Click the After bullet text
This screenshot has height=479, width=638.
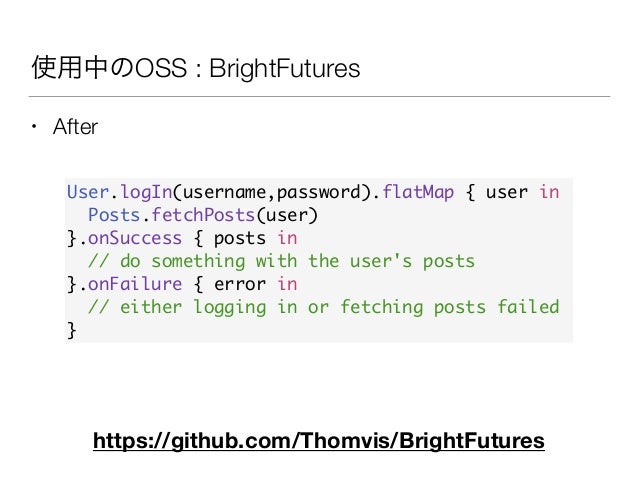tap(75, 127)
